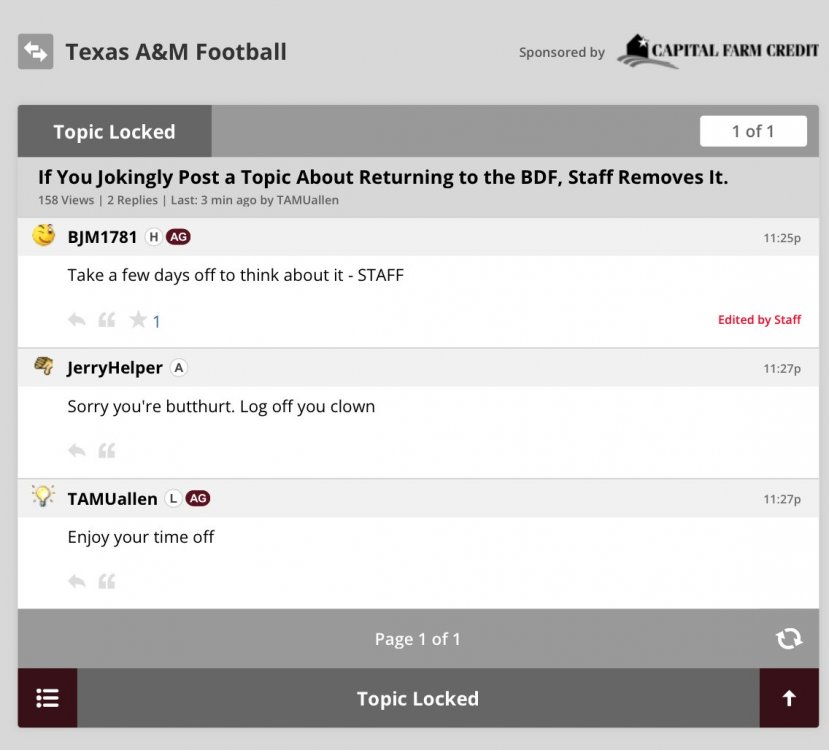This screenshot has width=829, height=750.
Task: Refresh the topic using the reload icon
Action: 789,639
